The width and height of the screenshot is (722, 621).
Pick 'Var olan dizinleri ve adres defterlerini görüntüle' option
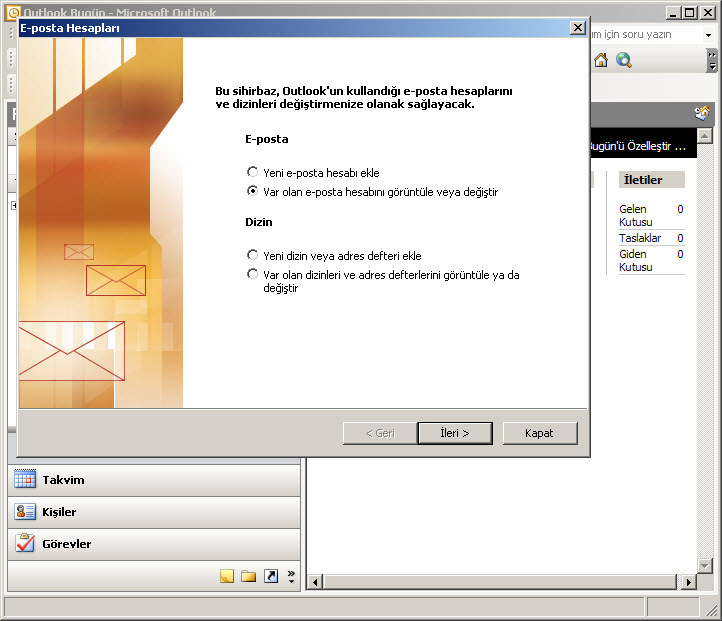pyautogui.click(x=252, y=274)
